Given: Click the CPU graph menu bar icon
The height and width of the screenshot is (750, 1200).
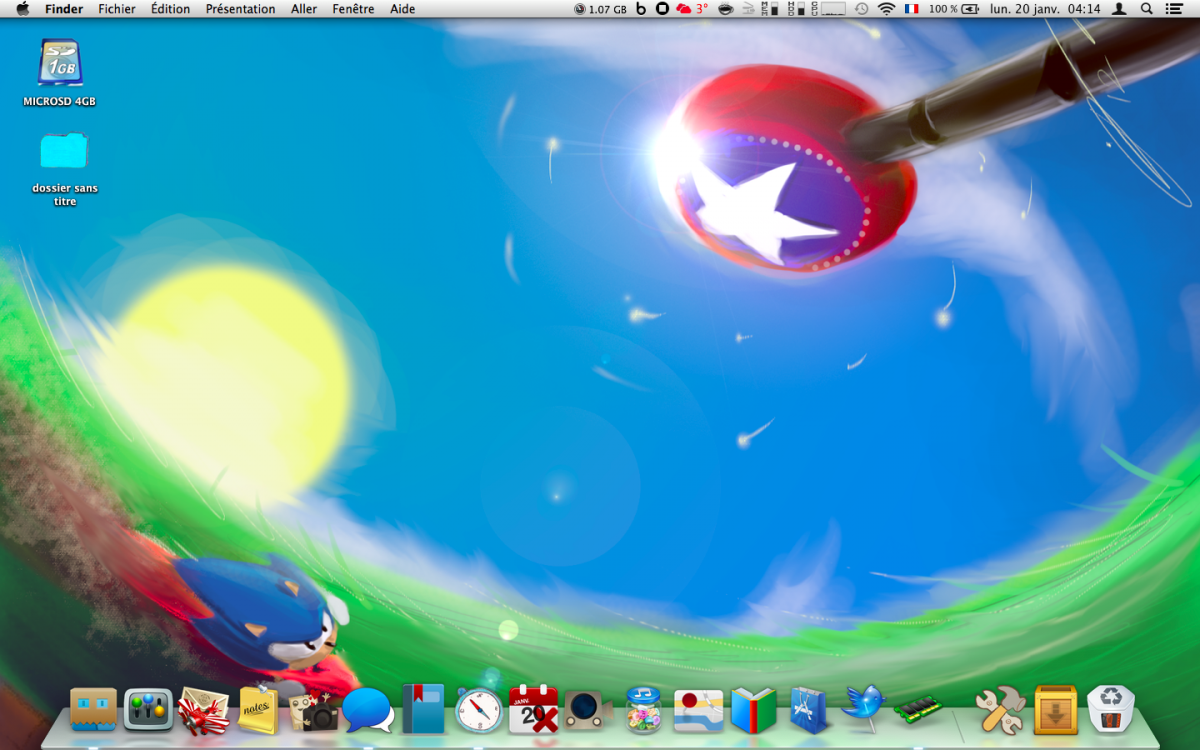Looking at the screenshot, I should 827,9.
